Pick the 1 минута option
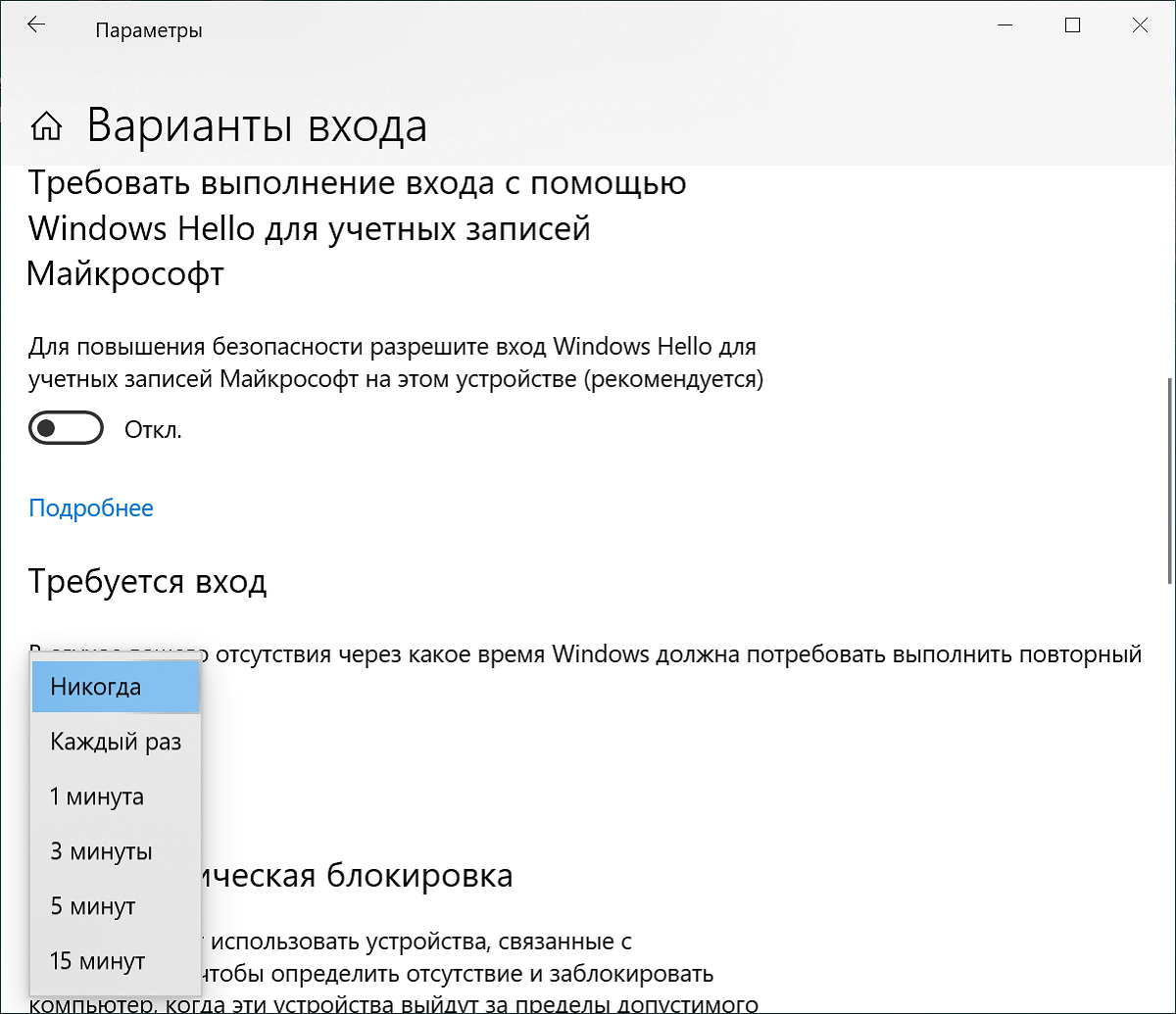This screenshot has width=1176, height=1014. tap(117, 797)
